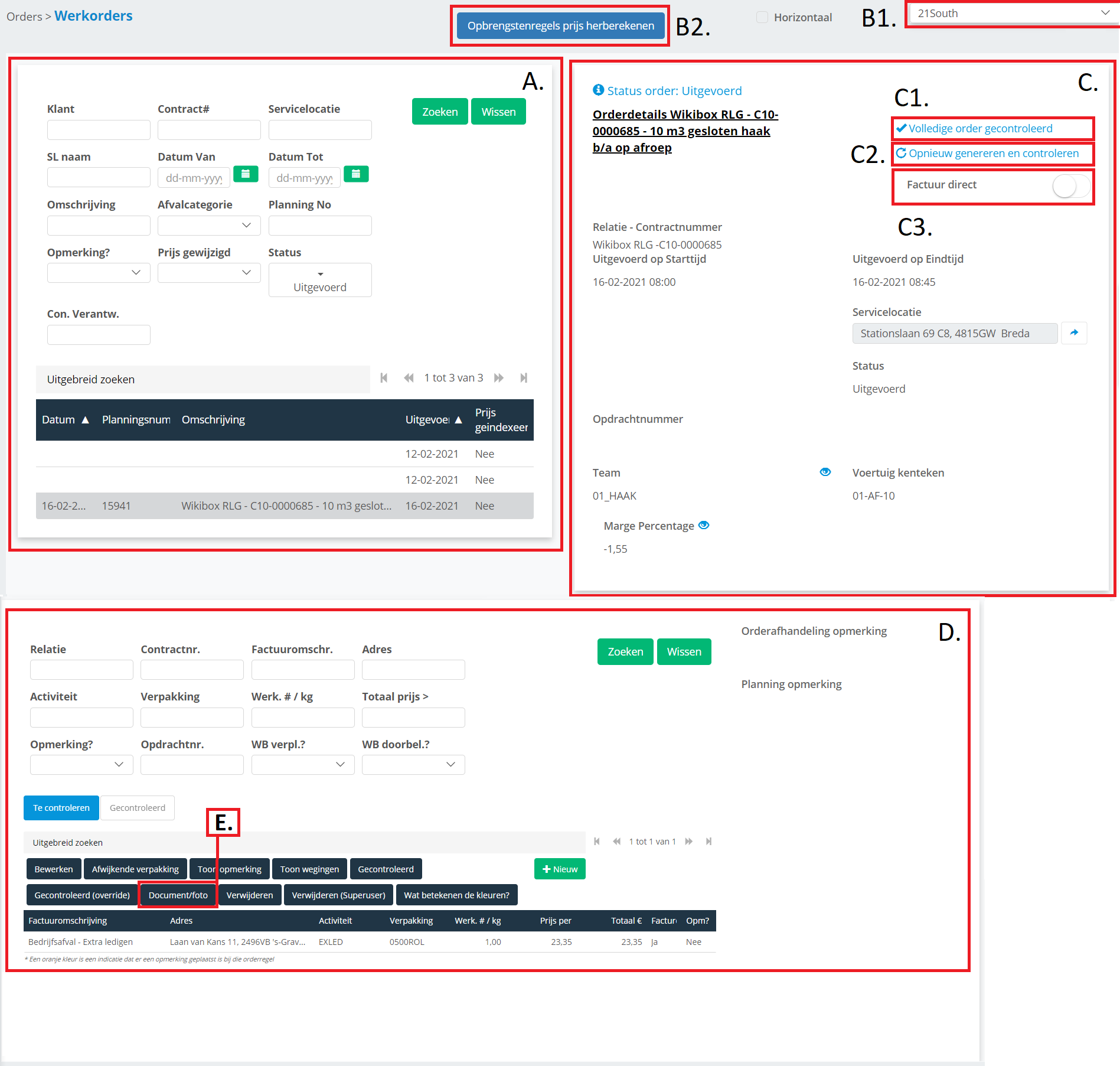Open the Status dropdown showing Uitgevoerd
Screen dimensions: 1120x1066
coord(320,280)
